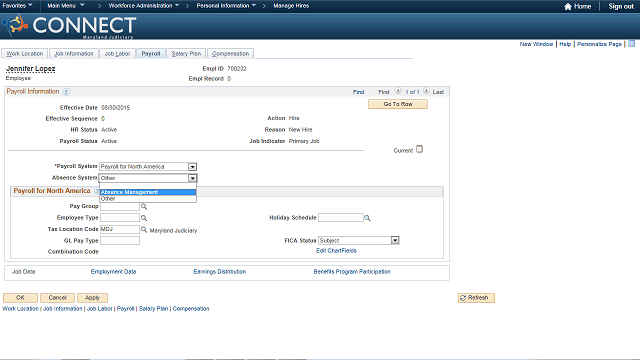Click the OK button
Image resolution: width=640 pixels, height=360 pixels.
(x=20, y=298)
